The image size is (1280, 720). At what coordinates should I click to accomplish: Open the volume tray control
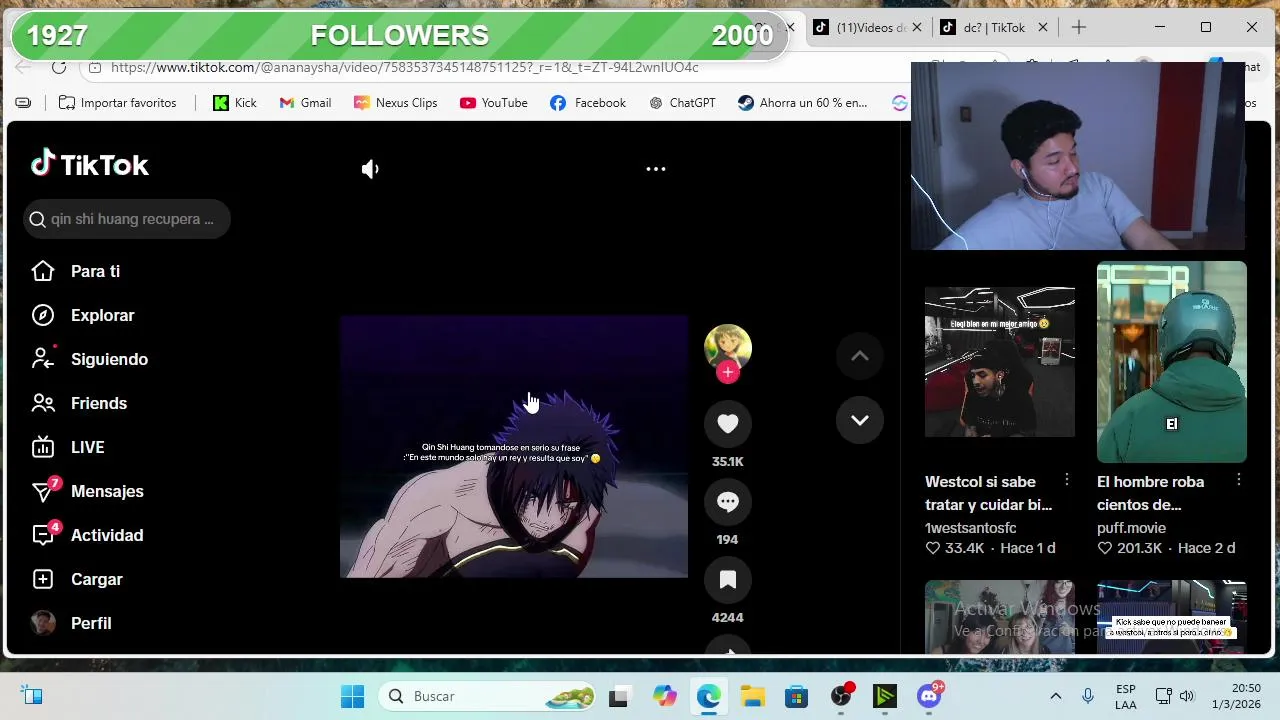tap(1187, 696)
